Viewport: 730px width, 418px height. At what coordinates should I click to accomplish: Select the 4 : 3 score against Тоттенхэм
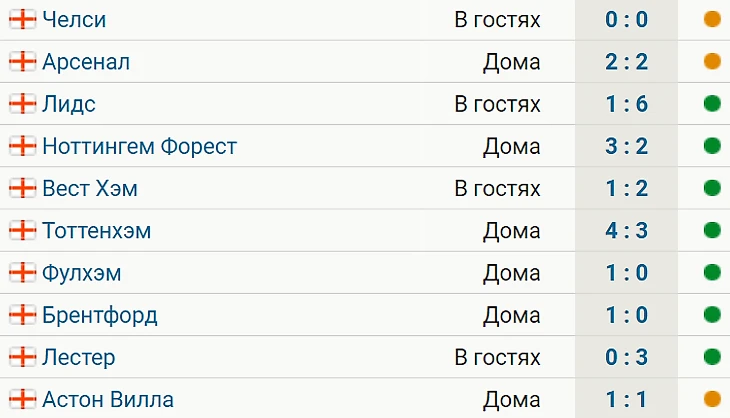click(x=627, y=231)
